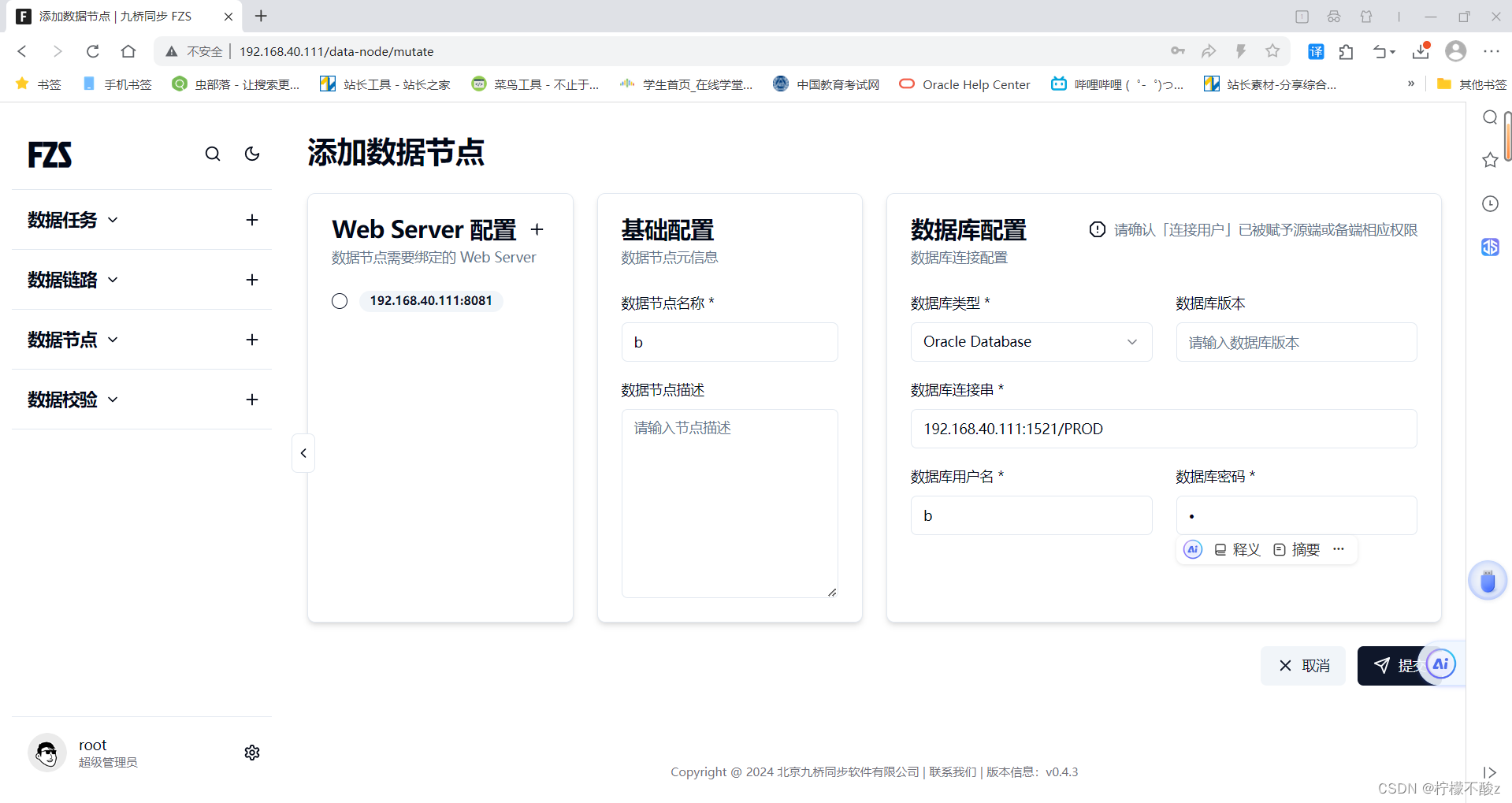Click the 数据节点描述 description textarea
The height and width of the screenshot is (803, 1512).
[x=729, y=502]
